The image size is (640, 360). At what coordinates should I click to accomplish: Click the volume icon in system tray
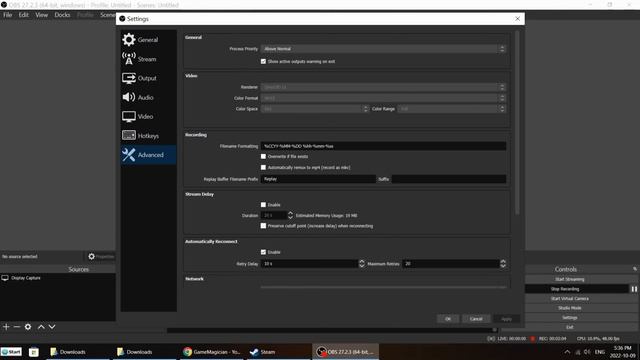click(x=587, y=352)
